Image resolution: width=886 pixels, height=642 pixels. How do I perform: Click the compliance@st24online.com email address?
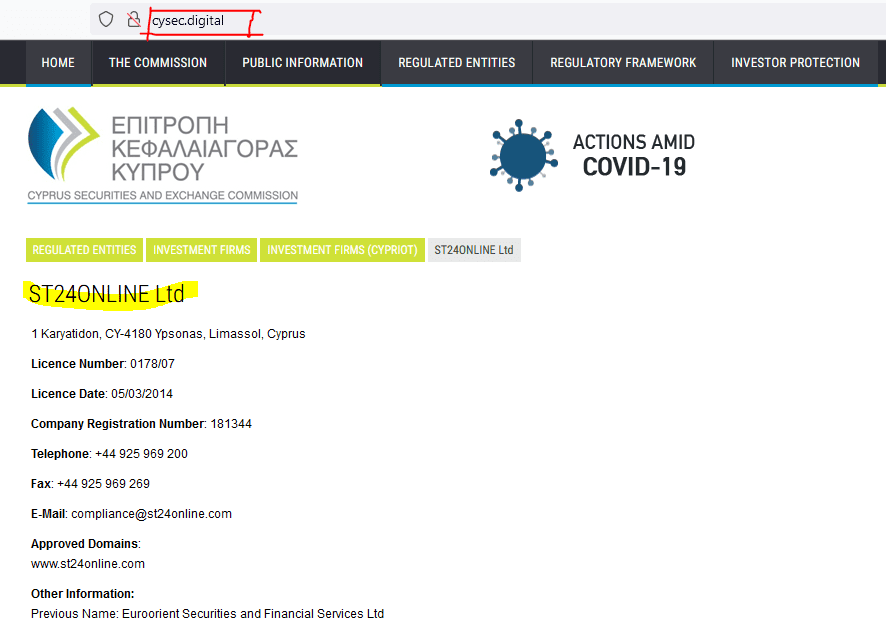point(151,514)
